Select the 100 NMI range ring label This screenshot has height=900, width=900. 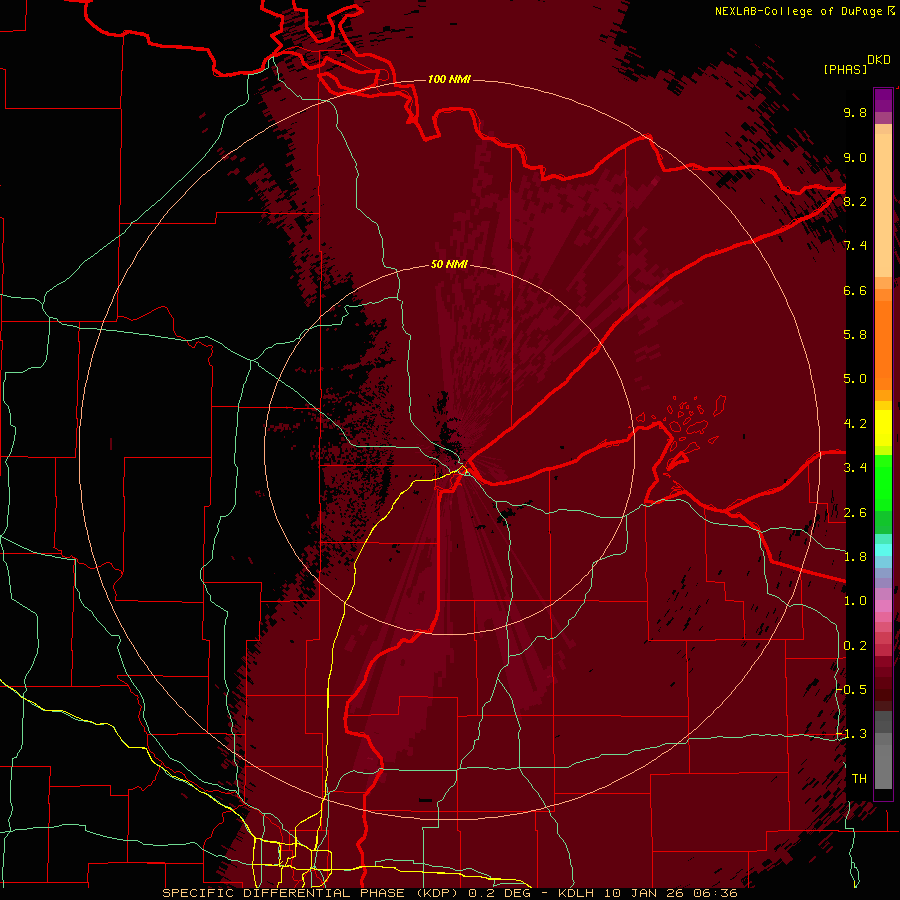(449, 79)
